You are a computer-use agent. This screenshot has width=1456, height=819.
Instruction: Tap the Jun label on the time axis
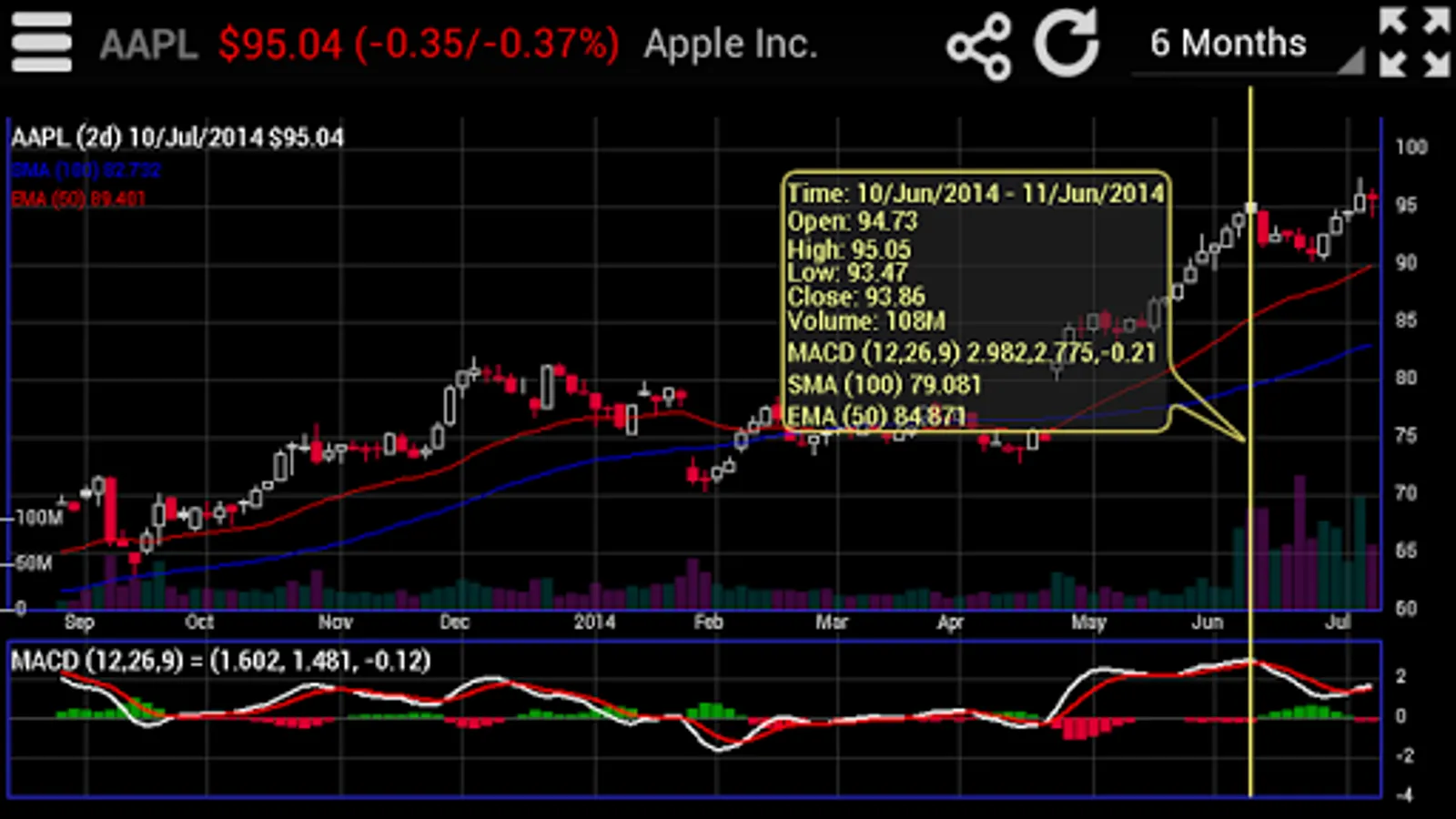(1208, 622)
